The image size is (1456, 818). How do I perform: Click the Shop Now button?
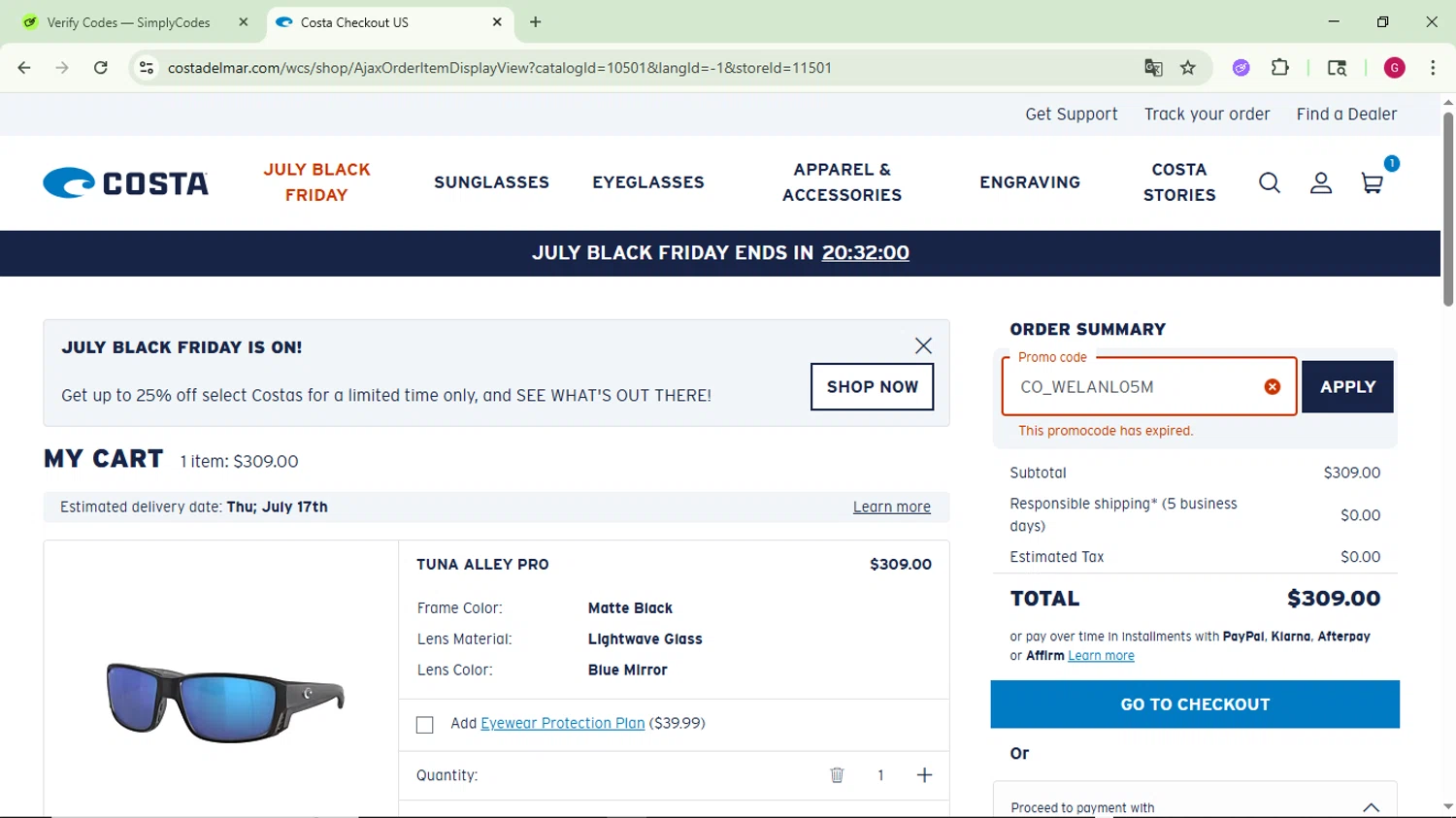click(x=872, y=387)
